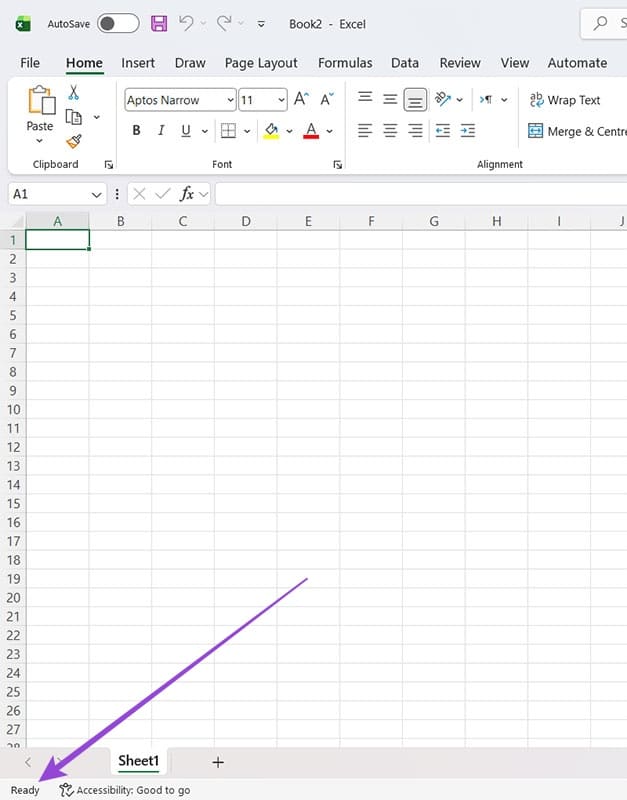Open the Name Box dropdown arrow
Screen dimensions: 627x800
[x=96, y=194]
